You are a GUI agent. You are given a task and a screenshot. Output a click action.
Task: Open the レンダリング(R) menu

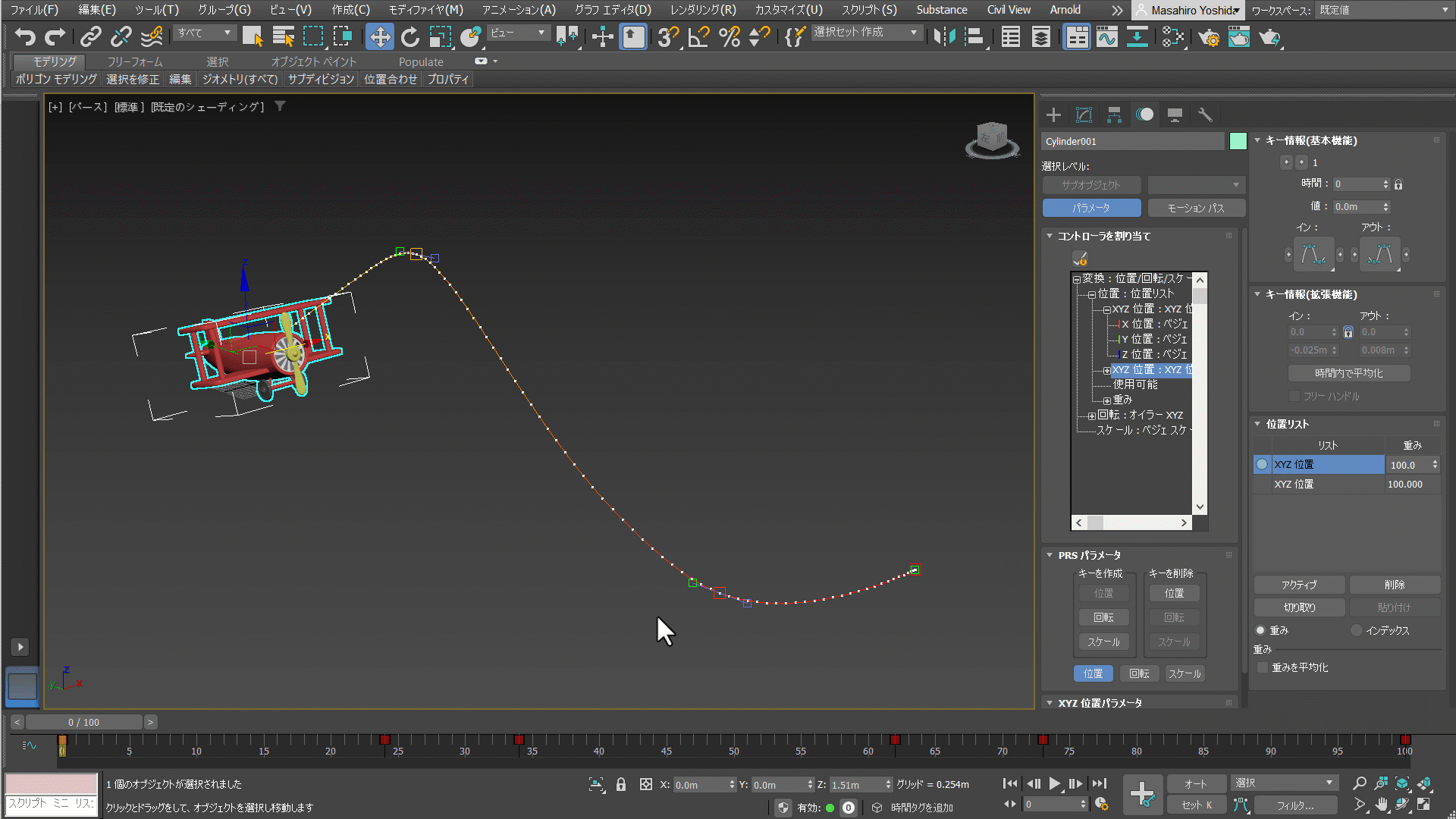pos(703,10)
